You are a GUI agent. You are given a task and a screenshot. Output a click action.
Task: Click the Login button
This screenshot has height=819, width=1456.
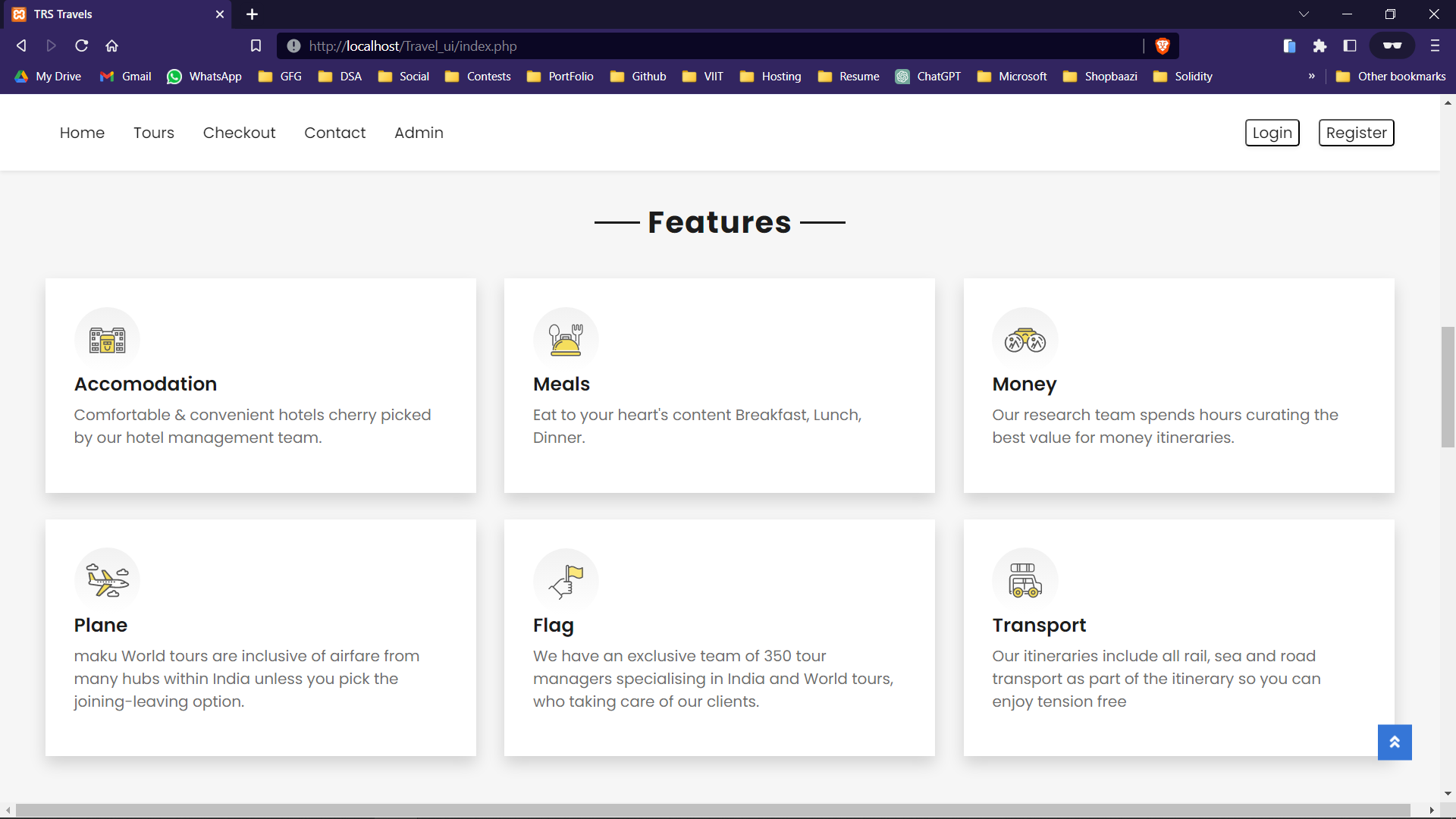click(x=1272, y=133)
